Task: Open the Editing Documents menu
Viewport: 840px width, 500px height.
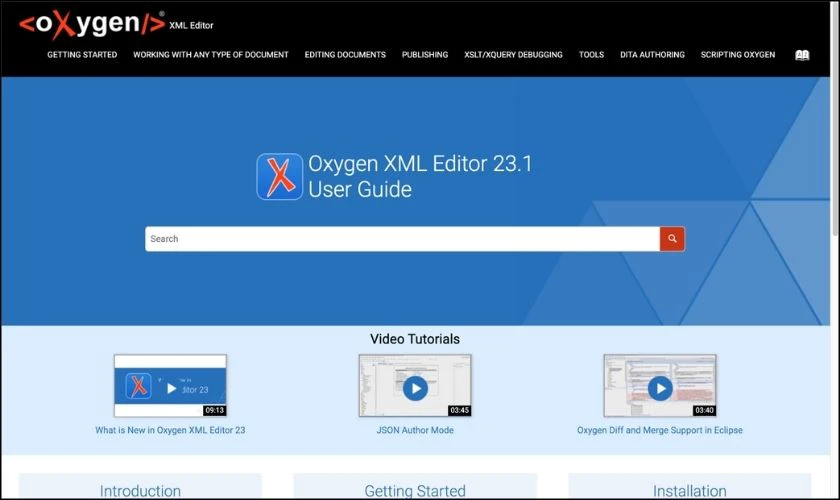Action: 345,55
